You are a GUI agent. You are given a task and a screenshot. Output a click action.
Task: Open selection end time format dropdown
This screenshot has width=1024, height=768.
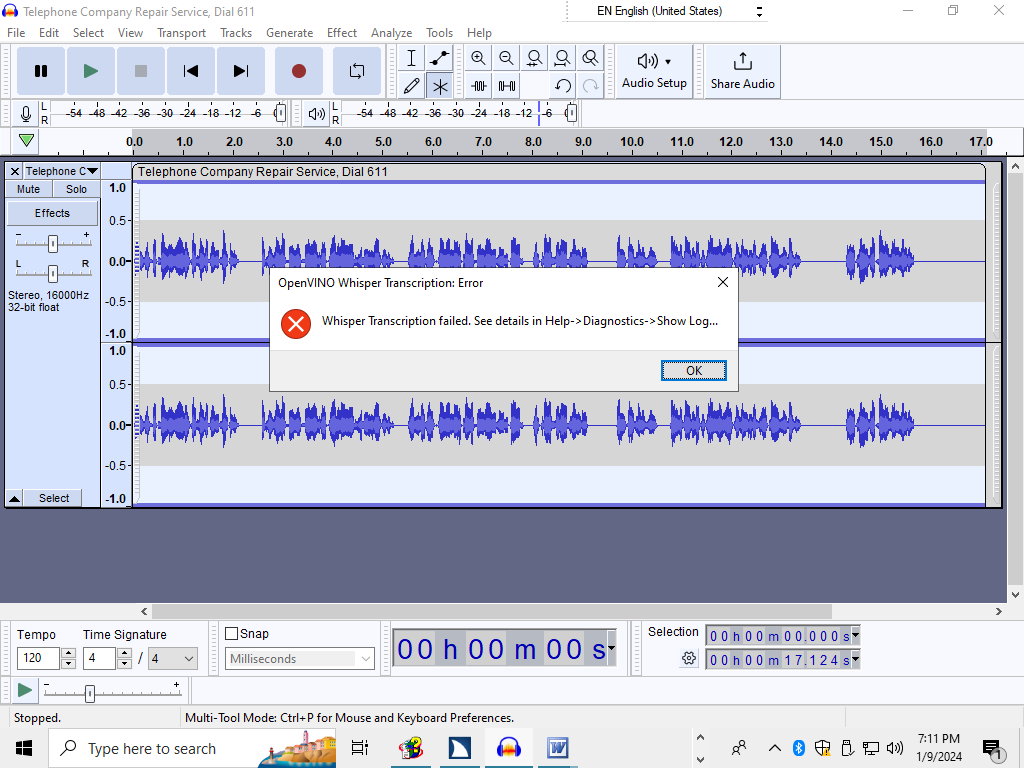[x=856, y=659]
